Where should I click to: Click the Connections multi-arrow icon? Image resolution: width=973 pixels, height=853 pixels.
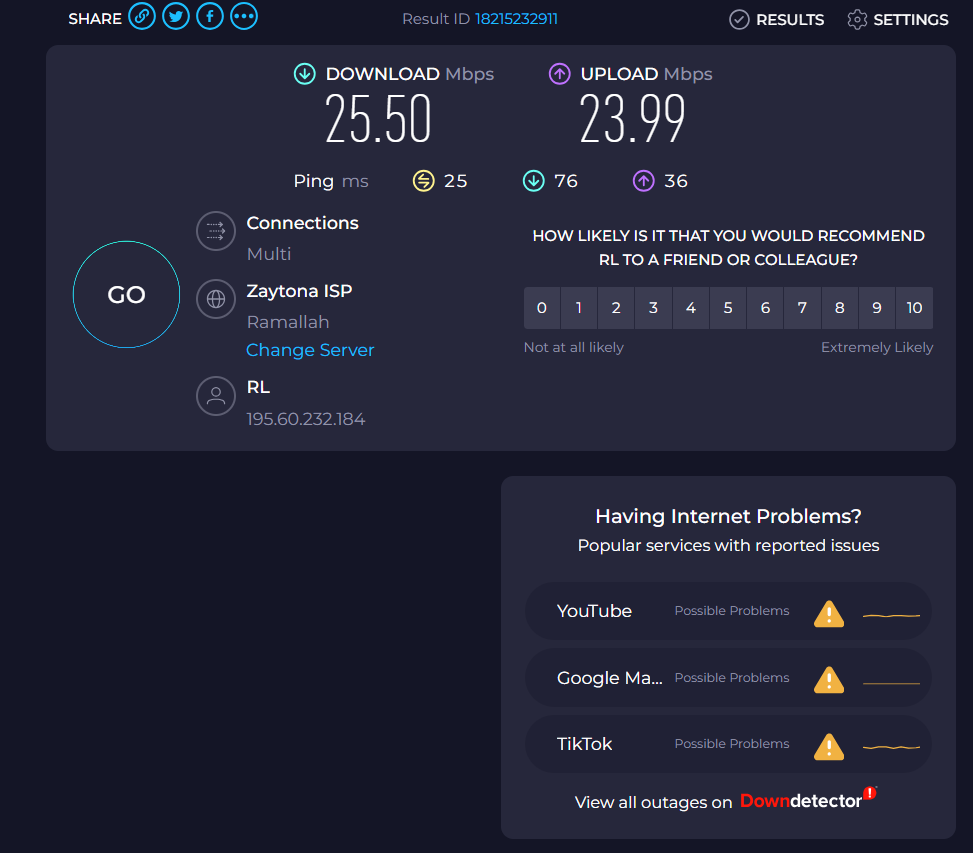216,231
